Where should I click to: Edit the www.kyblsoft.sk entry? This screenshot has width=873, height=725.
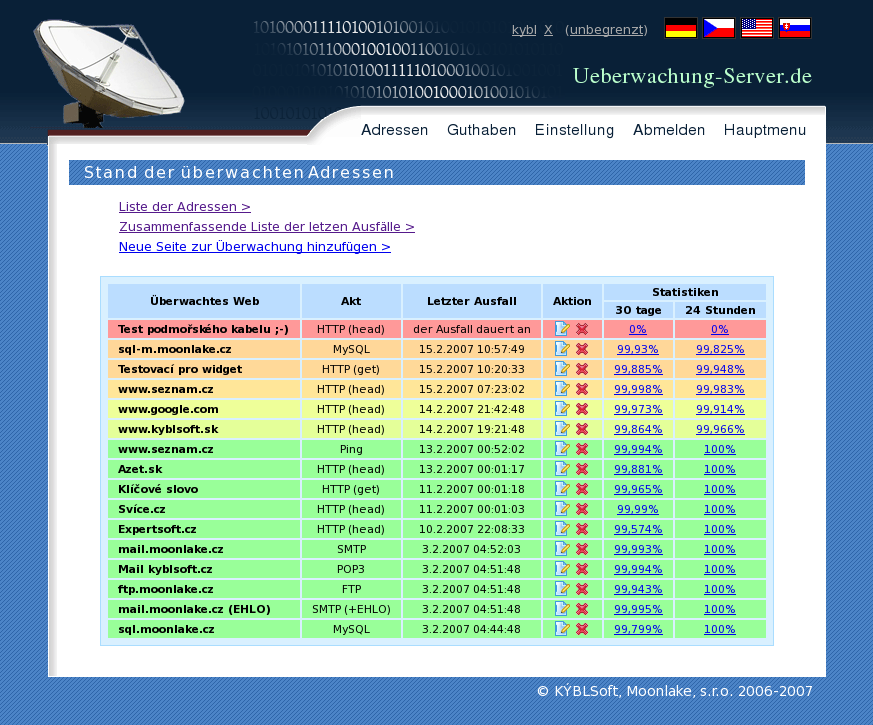point(562,429)
